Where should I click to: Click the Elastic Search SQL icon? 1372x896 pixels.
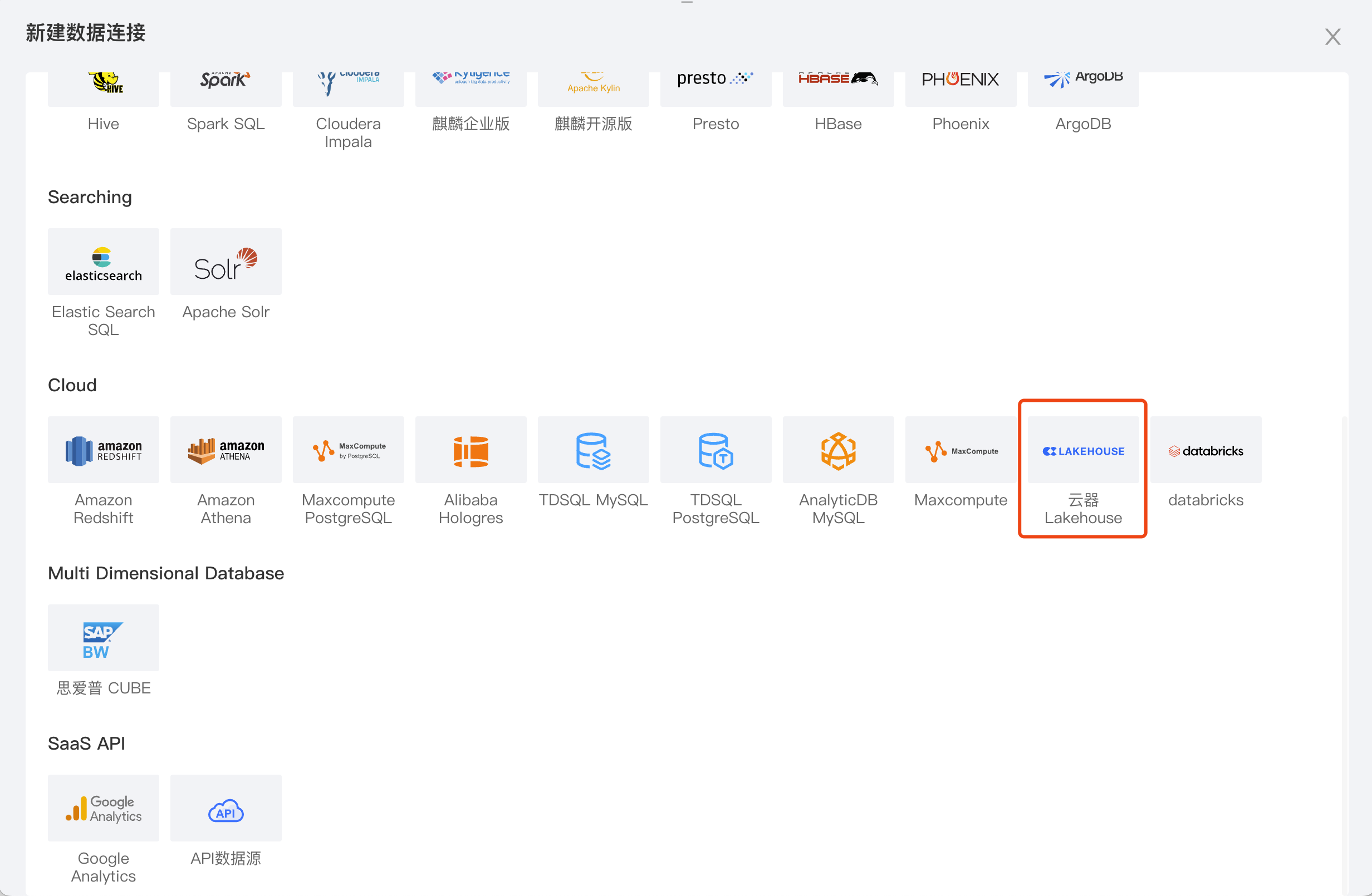[x=103, y=262]
